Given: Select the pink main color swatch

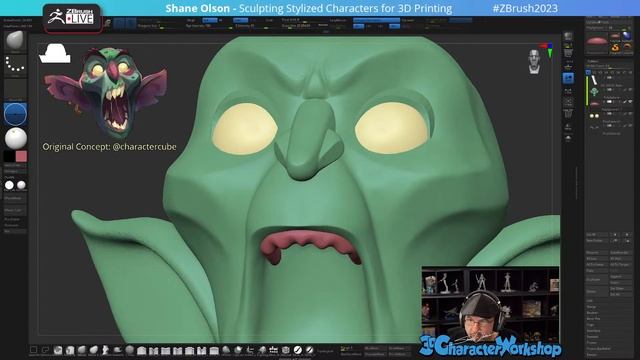Looking at the screenshot, I should (x=21, y=156).
